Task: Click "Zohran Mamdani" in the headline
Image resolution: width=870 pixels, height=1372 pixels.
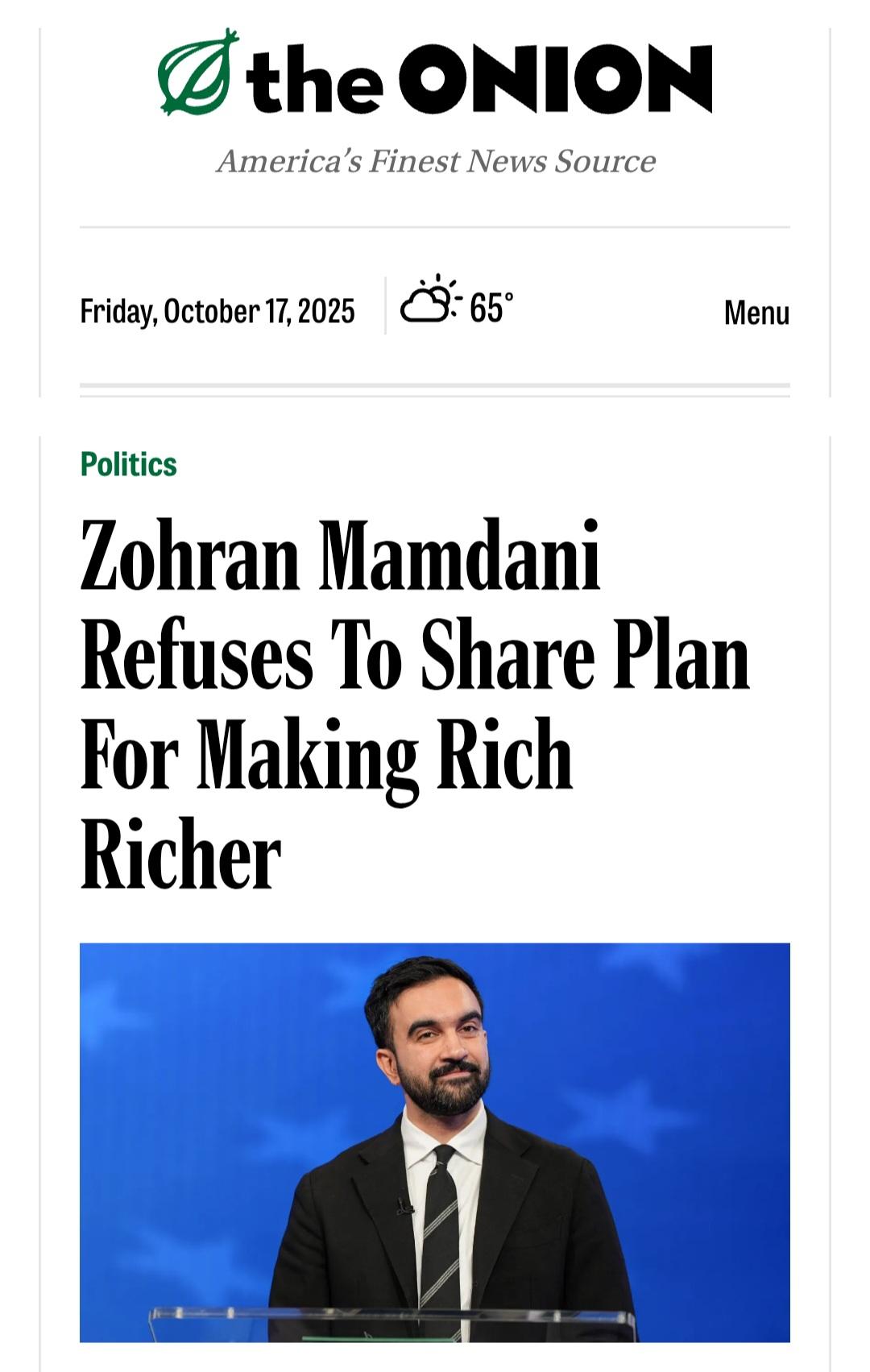Action: pos(340,557)
